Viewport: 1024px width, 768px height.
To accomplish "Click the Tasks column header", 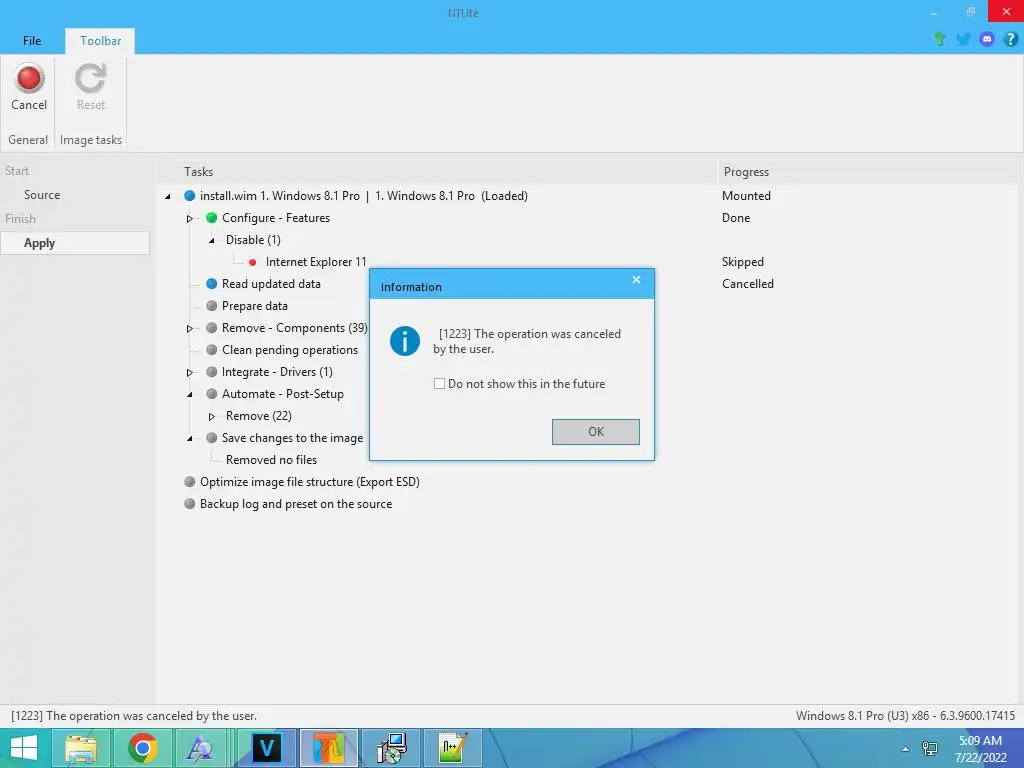I will 438,172.
